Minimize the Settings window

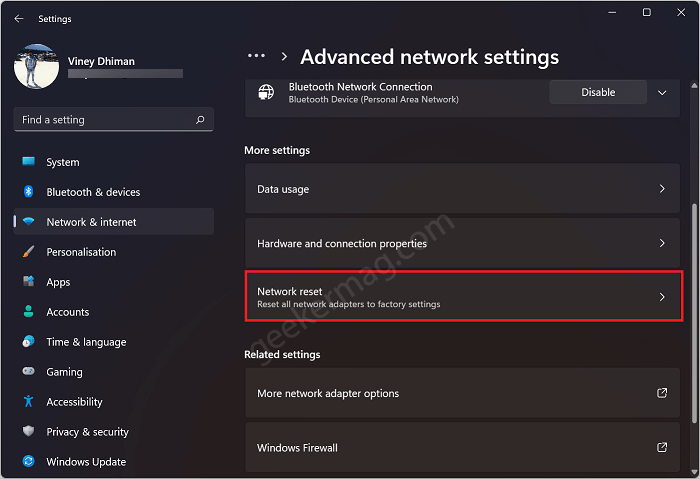coord(612,12)
